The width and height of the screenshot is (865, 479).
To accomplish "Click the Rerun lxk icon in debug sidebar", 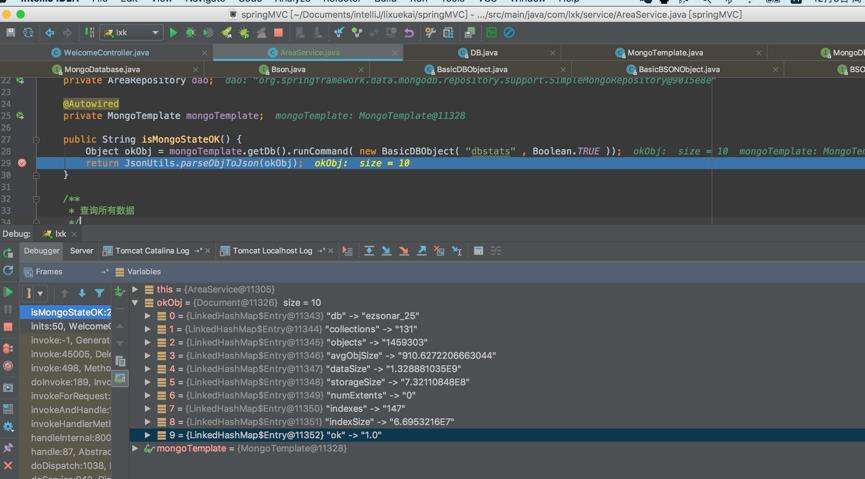I will click(x=8, y=253).
